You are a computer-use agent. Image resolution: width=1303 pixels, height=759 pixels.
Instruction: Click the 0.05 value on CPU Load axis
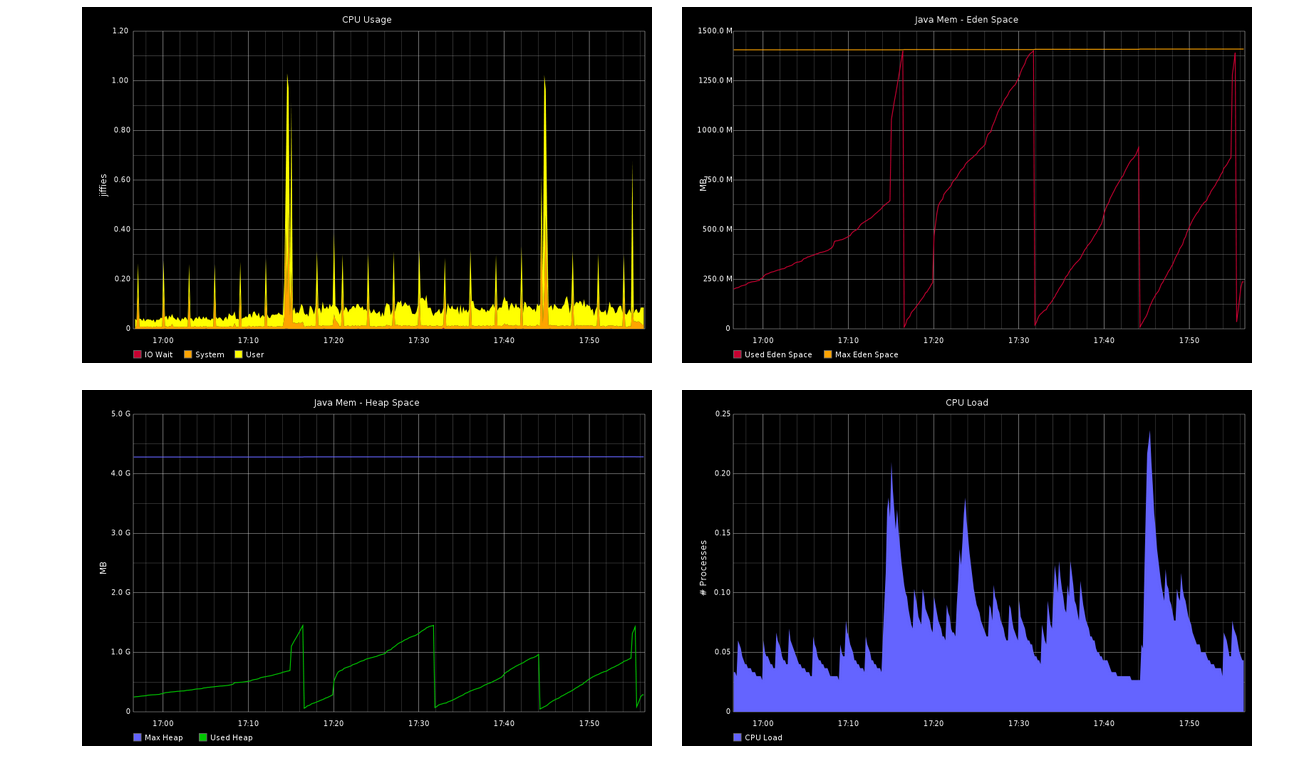coord(721,652)
